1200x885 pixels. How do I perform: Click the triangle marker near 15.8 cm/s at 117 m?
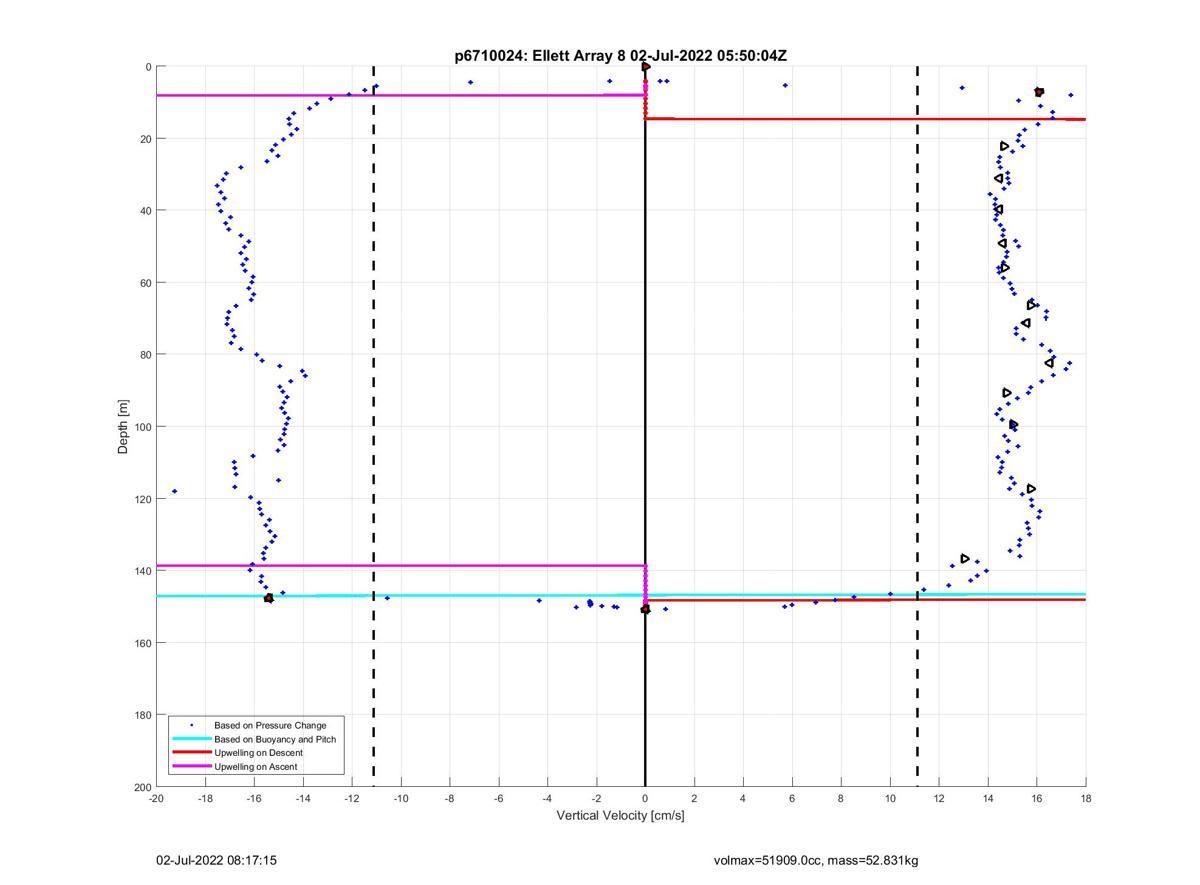point(1031,489)
